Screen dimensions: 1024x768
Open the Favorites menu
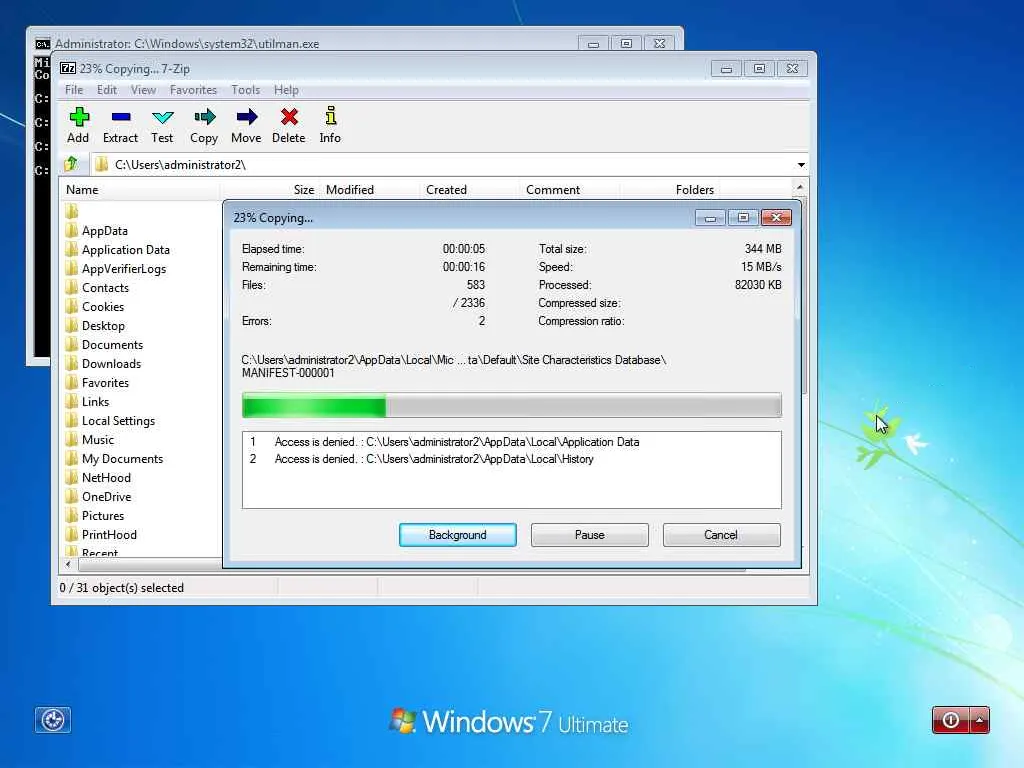(193, 90)
